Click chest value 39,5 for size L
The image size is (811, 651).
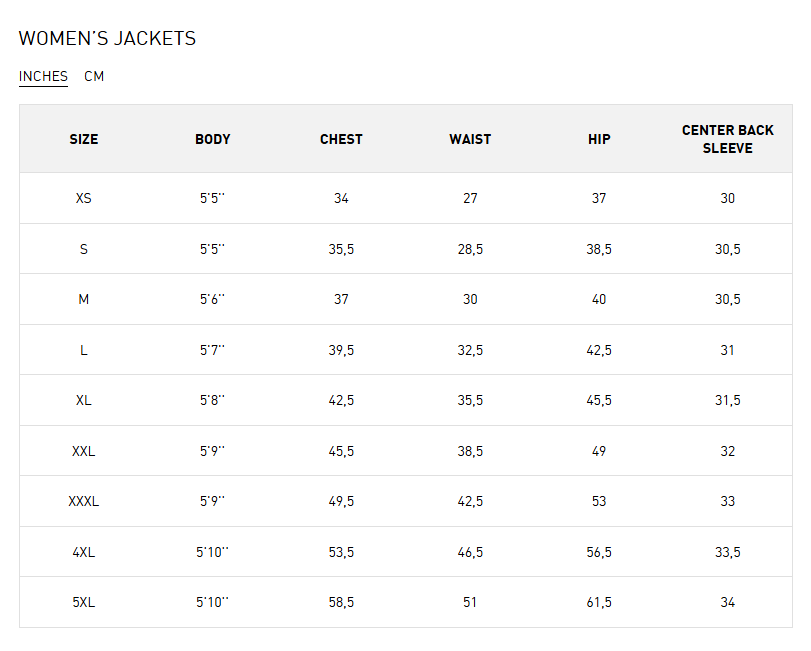coord(341,350)
